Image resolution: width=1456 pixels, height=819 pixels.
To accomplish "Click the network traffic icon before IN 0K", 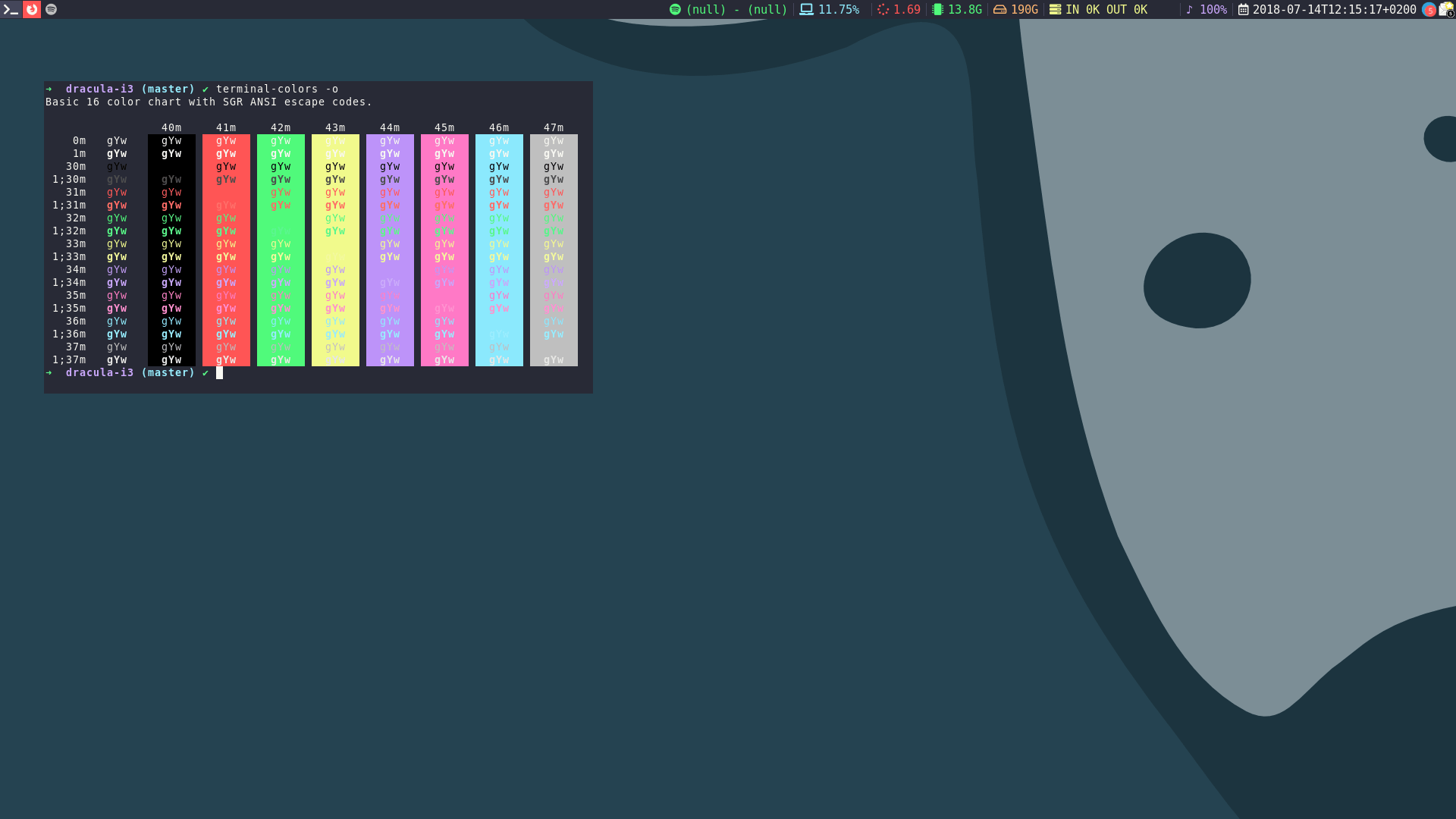I will [1057, 10].
